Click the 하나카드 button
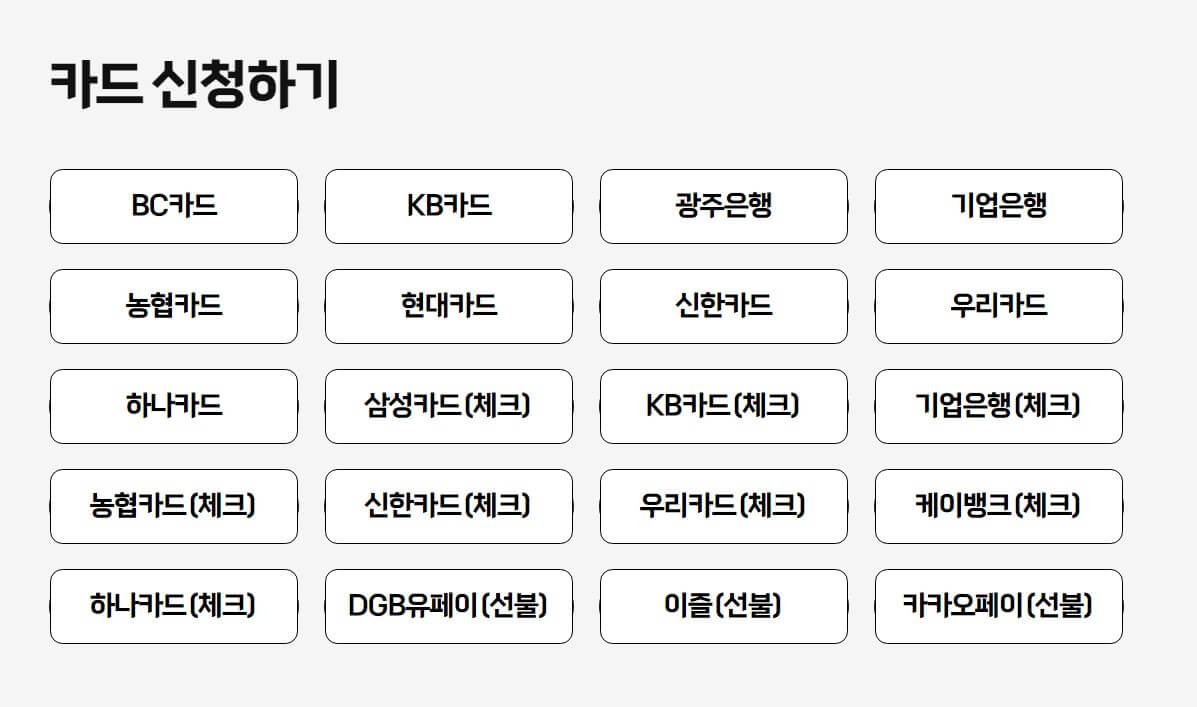This screenshot has height=707, width=1197. [173, 407]
